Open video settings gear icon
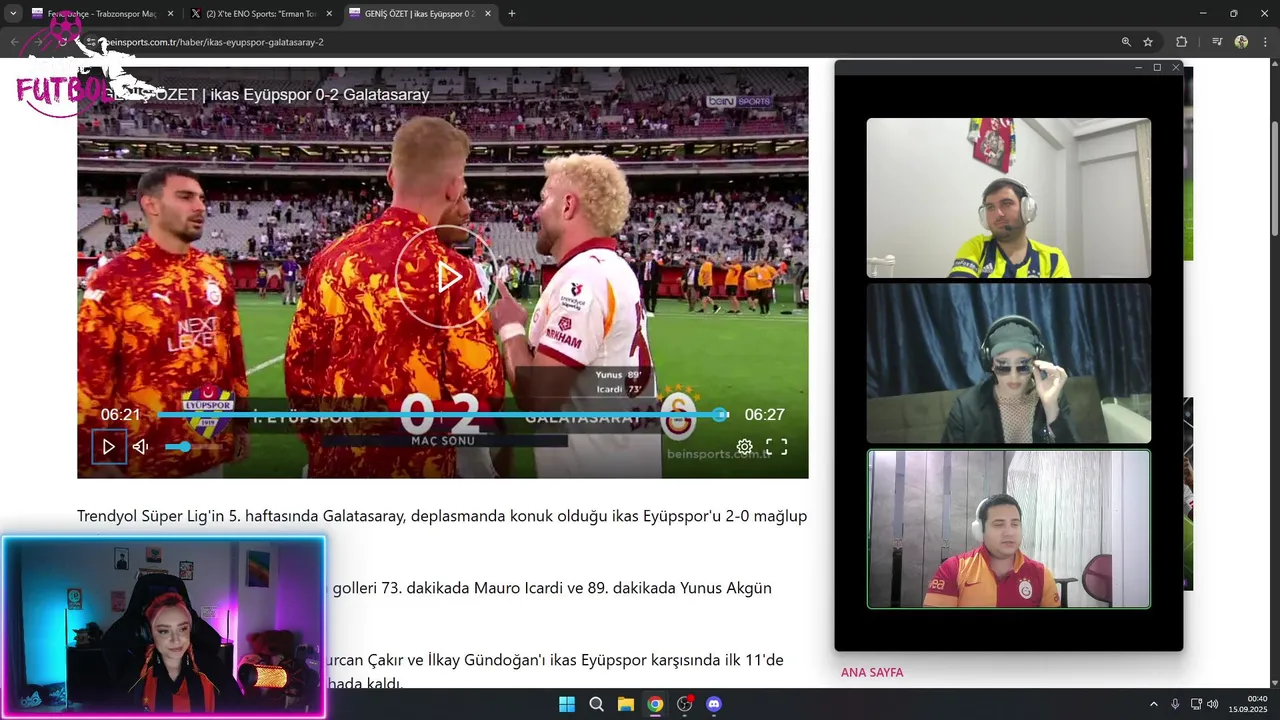Screen dimensions: 1280x720 [x=744, y=447]
